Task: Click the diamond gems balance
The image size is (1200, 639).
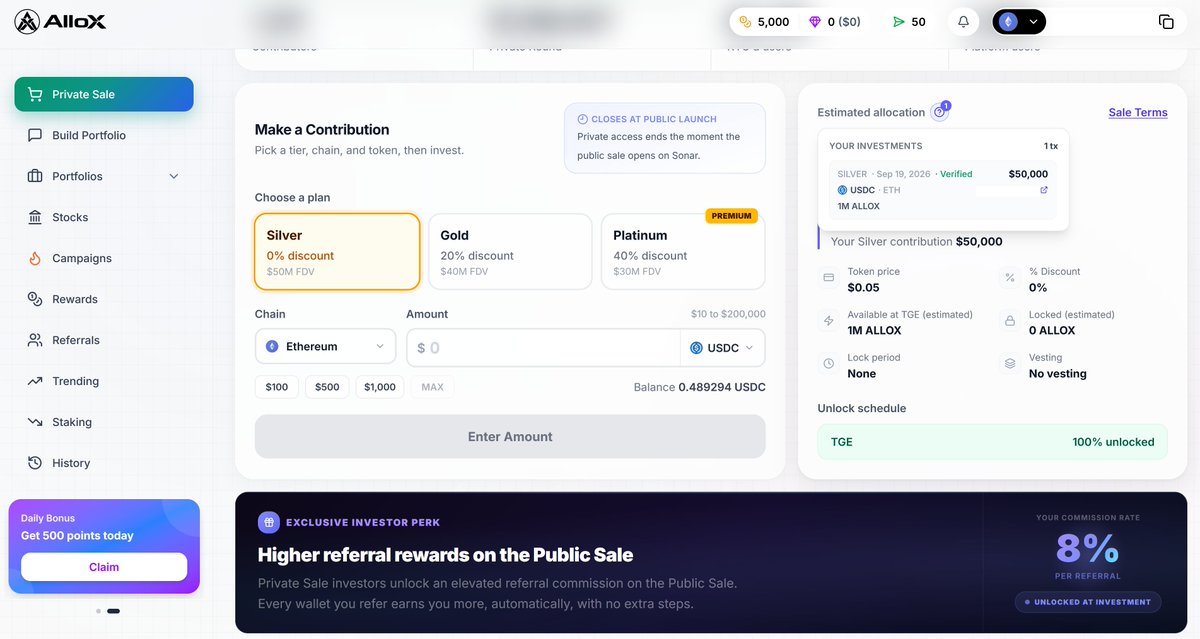Action: pos(834,21)
